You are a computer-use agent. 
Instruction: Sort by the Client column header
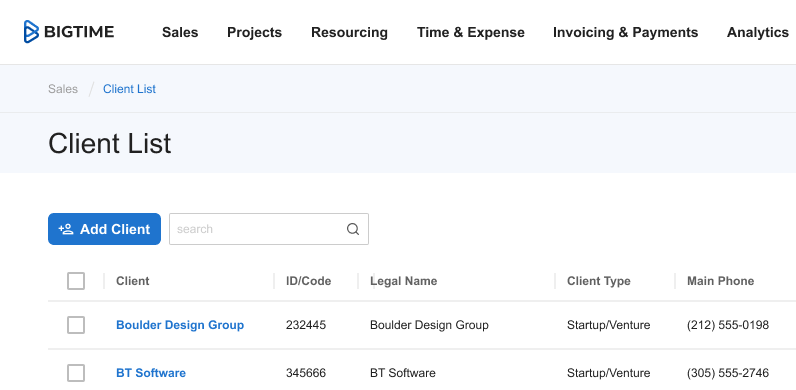click(132, 281)
